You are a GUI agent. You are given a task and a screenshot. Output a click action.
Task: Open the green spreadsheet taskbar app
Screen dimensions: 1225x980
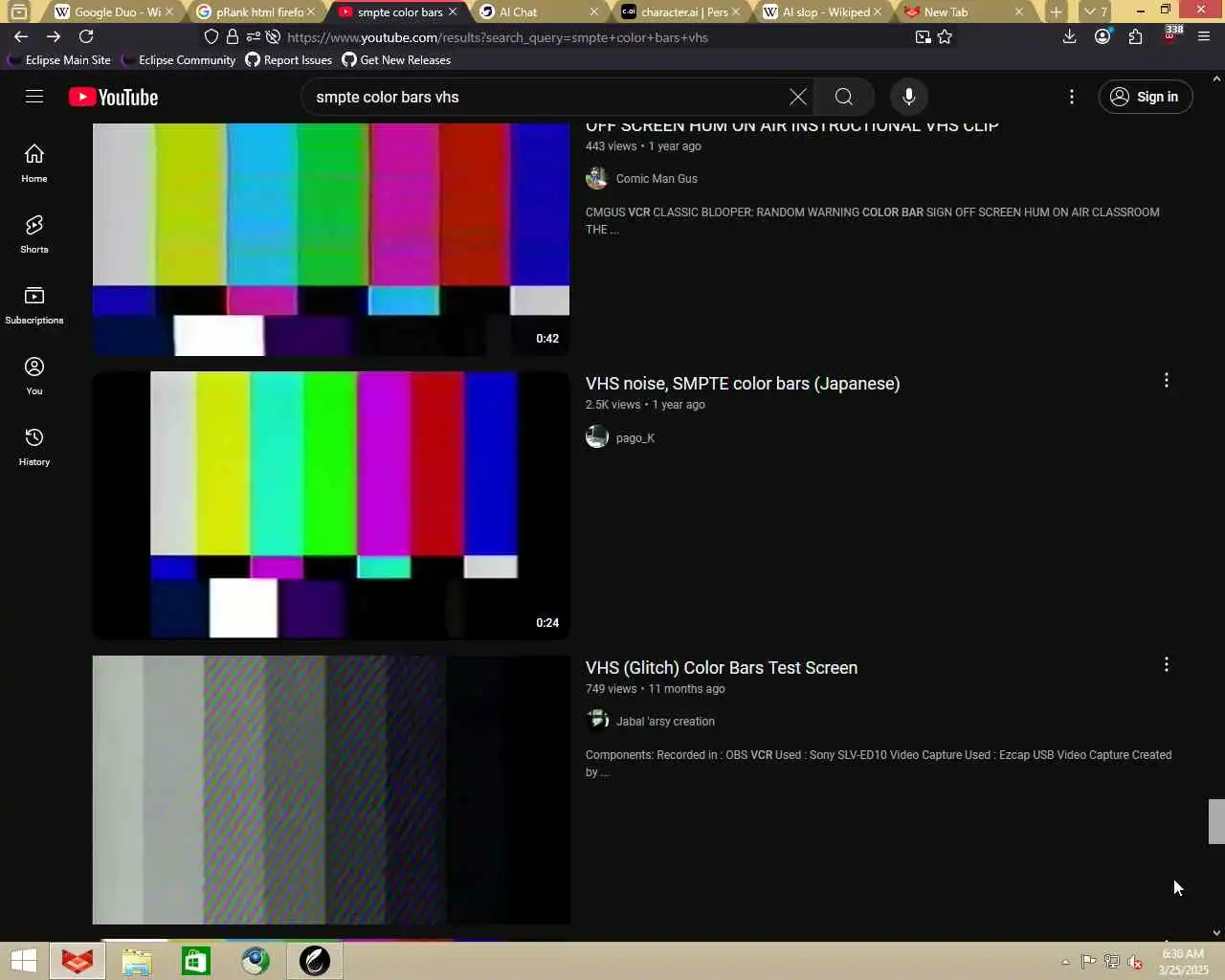pos(196,961)
